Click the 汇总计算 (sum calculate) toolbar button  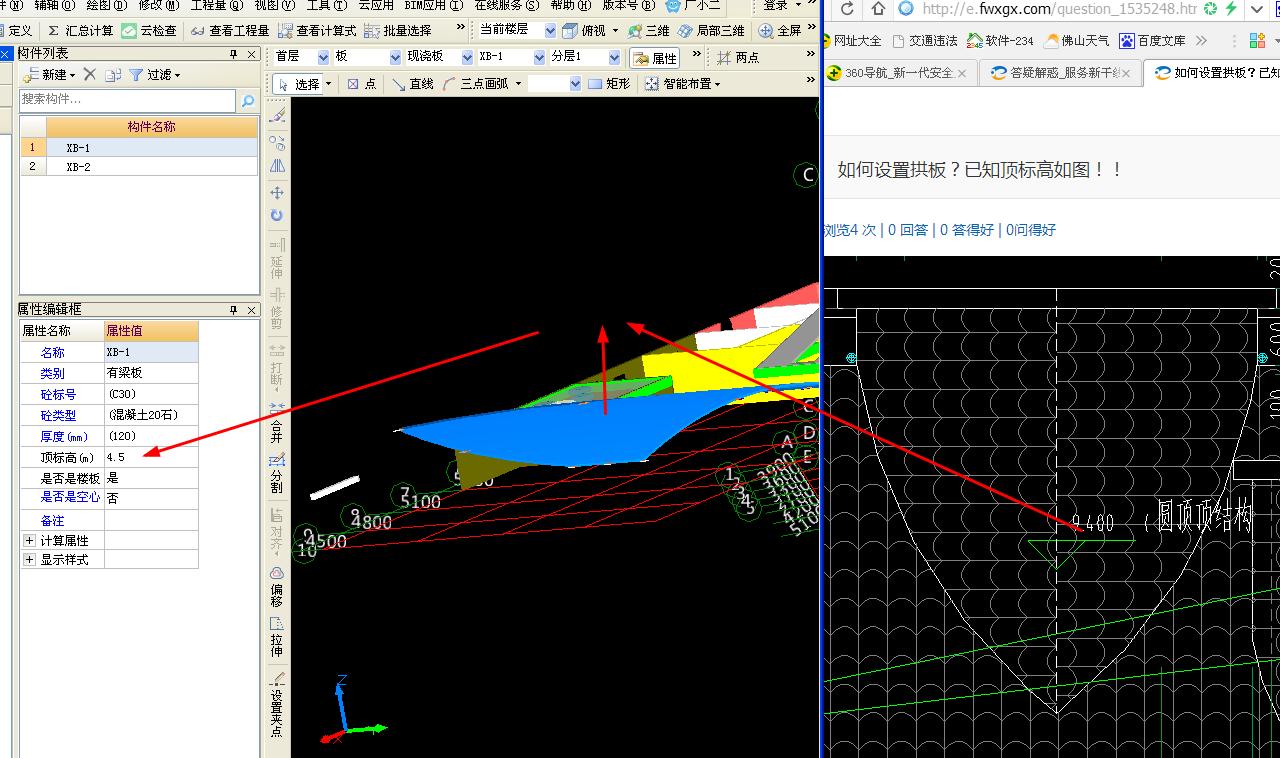tap(80, 31)
